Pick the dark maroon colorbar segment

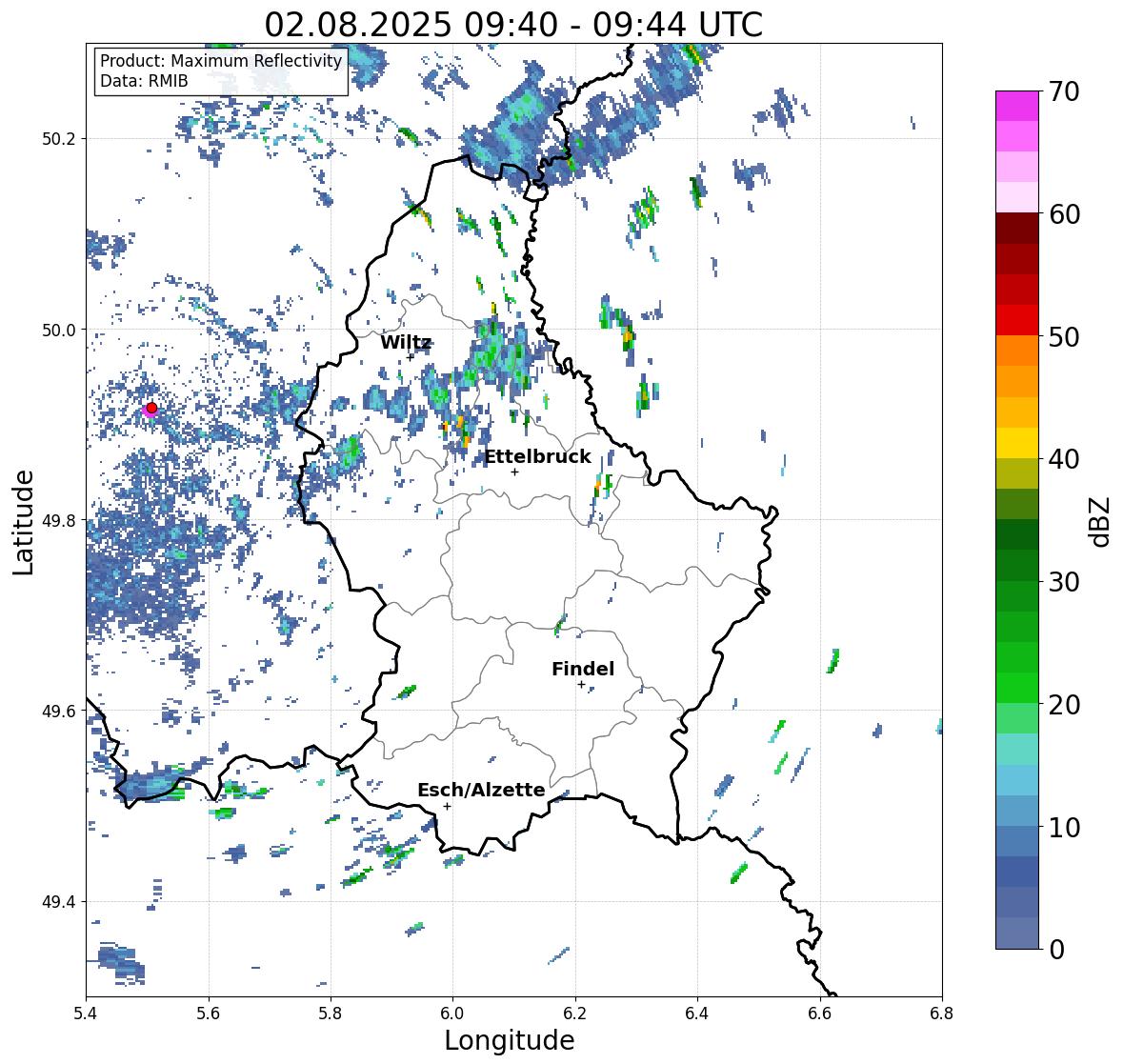[1017, 229]
